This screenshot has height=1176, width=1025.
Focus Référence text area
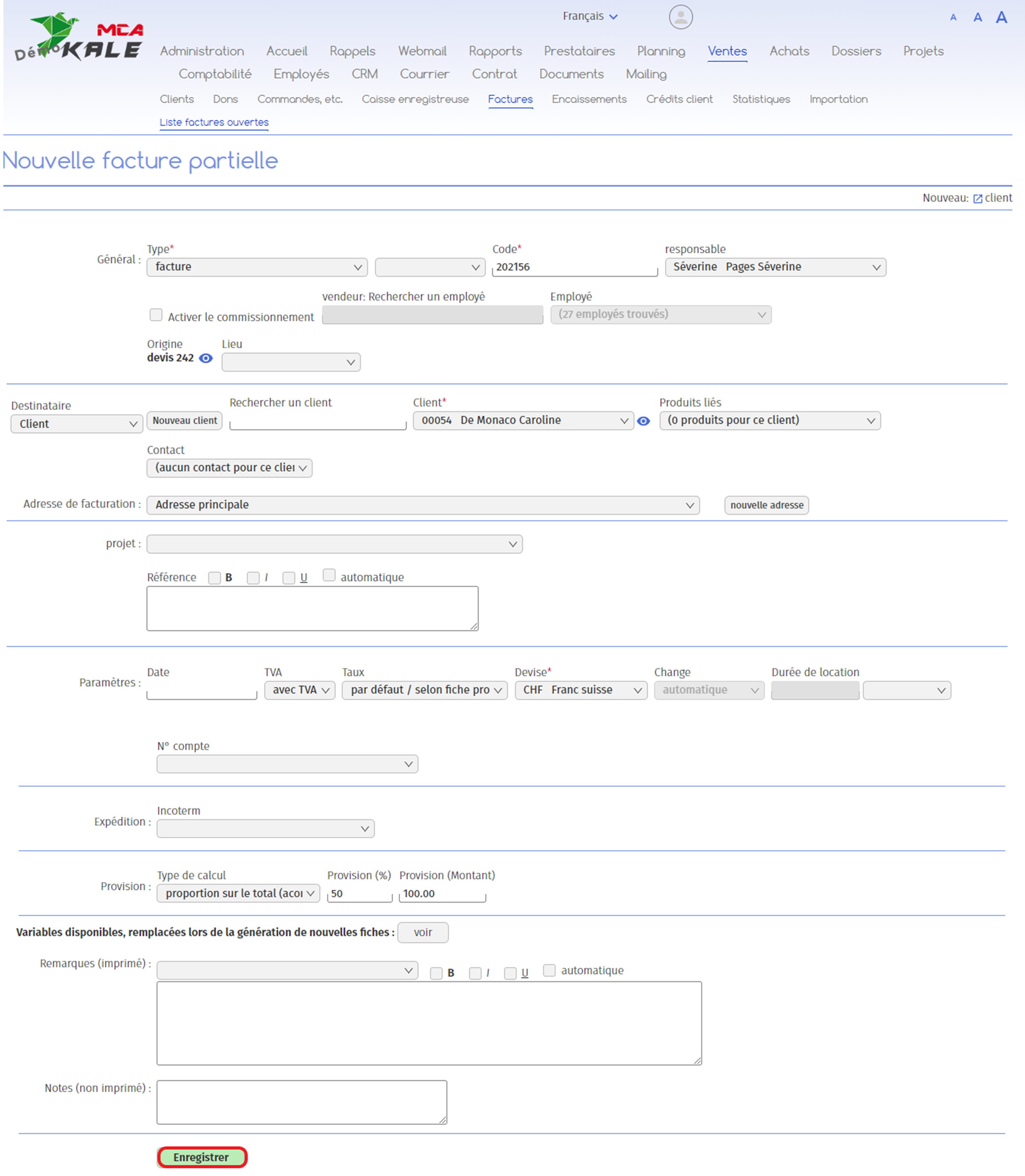point(312,609)
